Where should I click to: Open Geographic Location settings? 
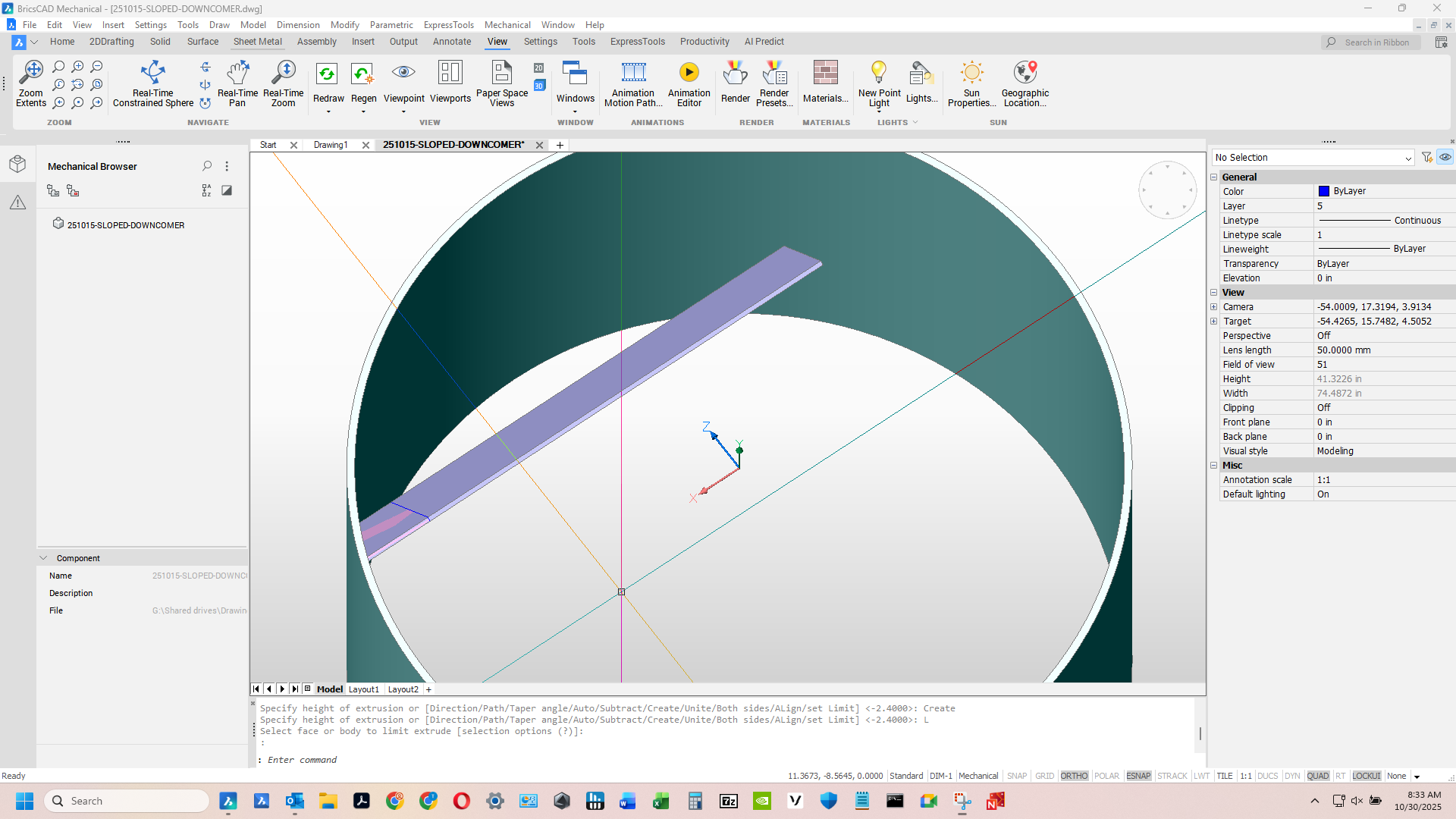(1025, 83)
